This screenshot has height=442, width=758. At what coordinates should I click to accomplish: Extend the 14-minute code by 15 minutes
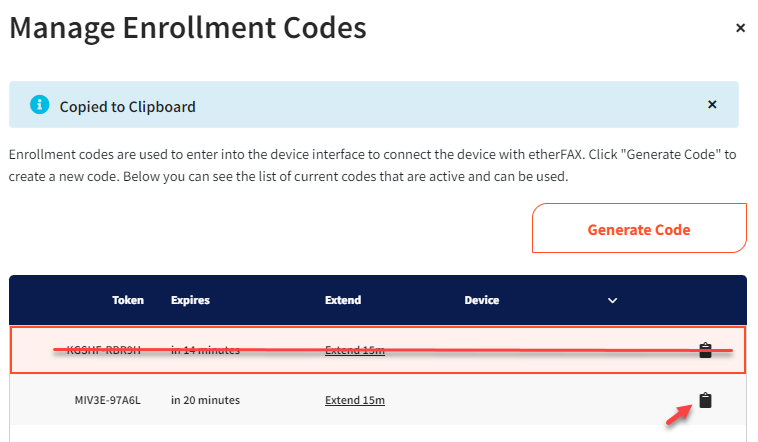tap(355, 350)
